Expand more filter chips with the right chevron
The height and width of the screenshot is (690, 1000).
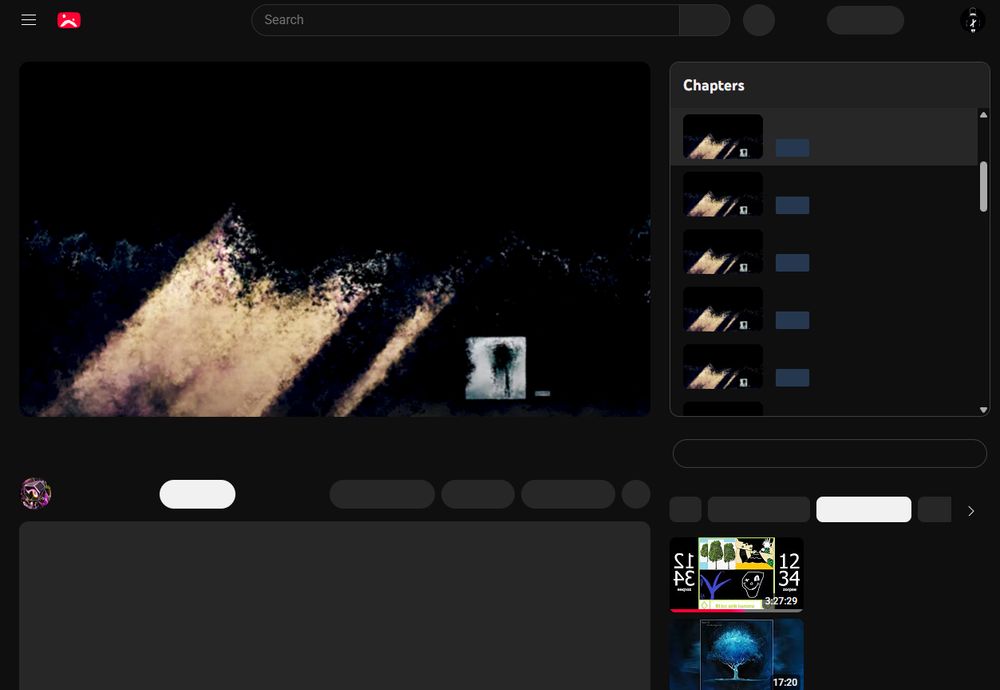(x=970, y=510)
